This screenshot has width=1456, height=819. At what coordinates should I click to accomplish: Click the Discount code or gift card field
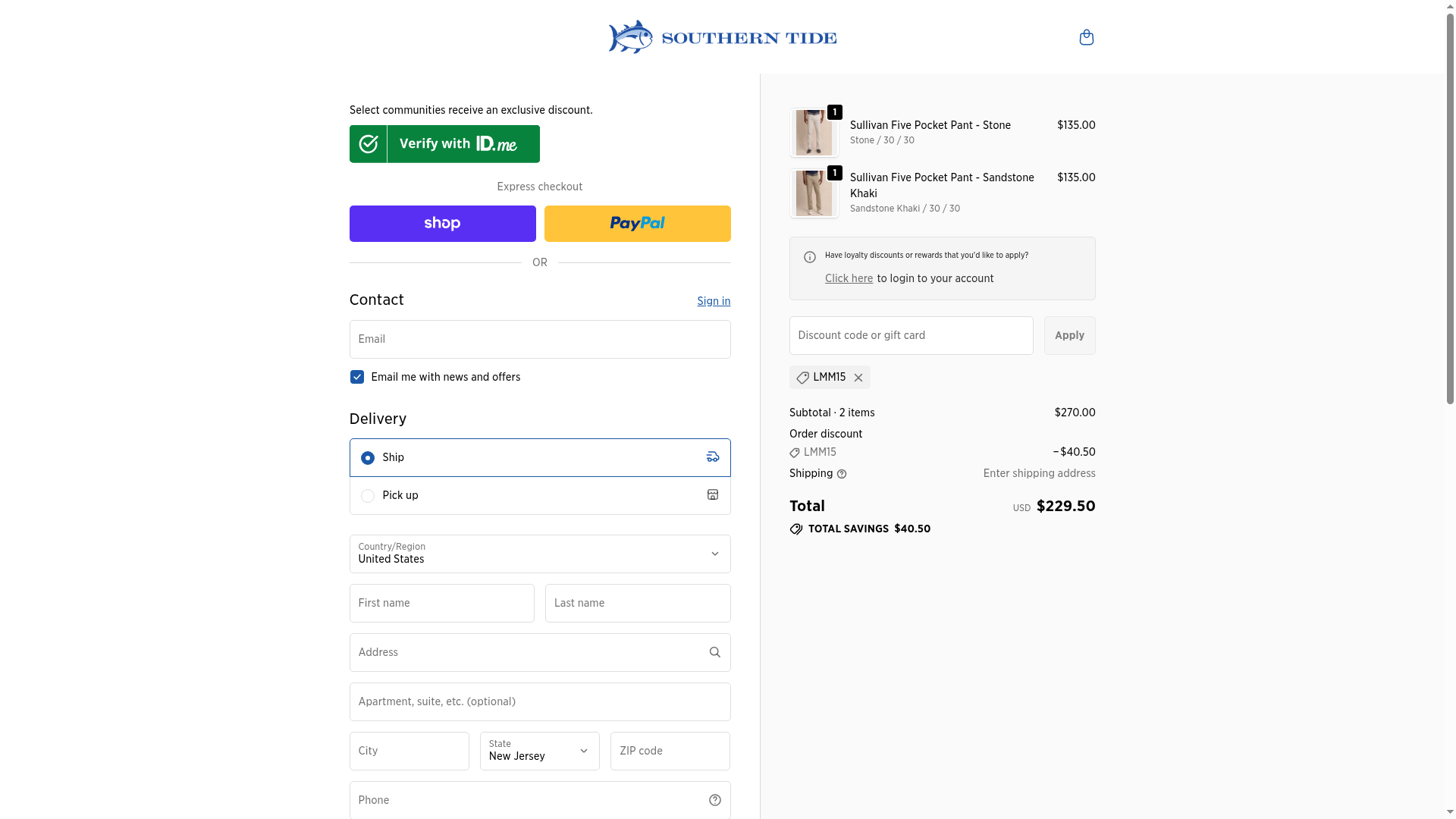pos(911,335)
